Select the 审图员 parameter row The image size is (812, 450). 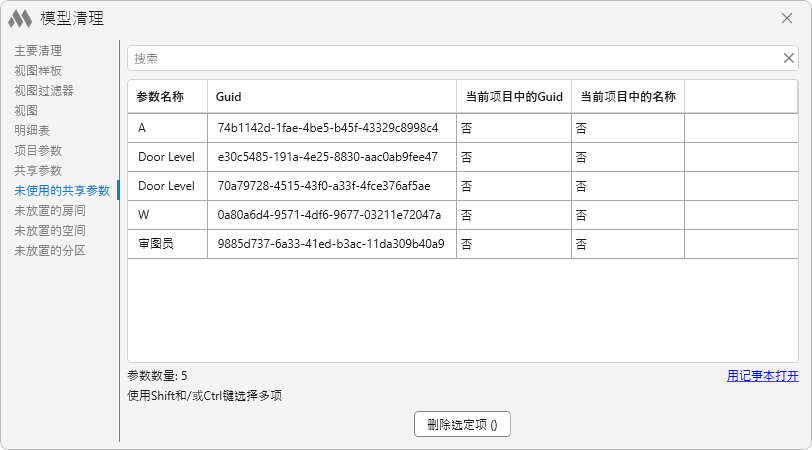tap(300, 244)
